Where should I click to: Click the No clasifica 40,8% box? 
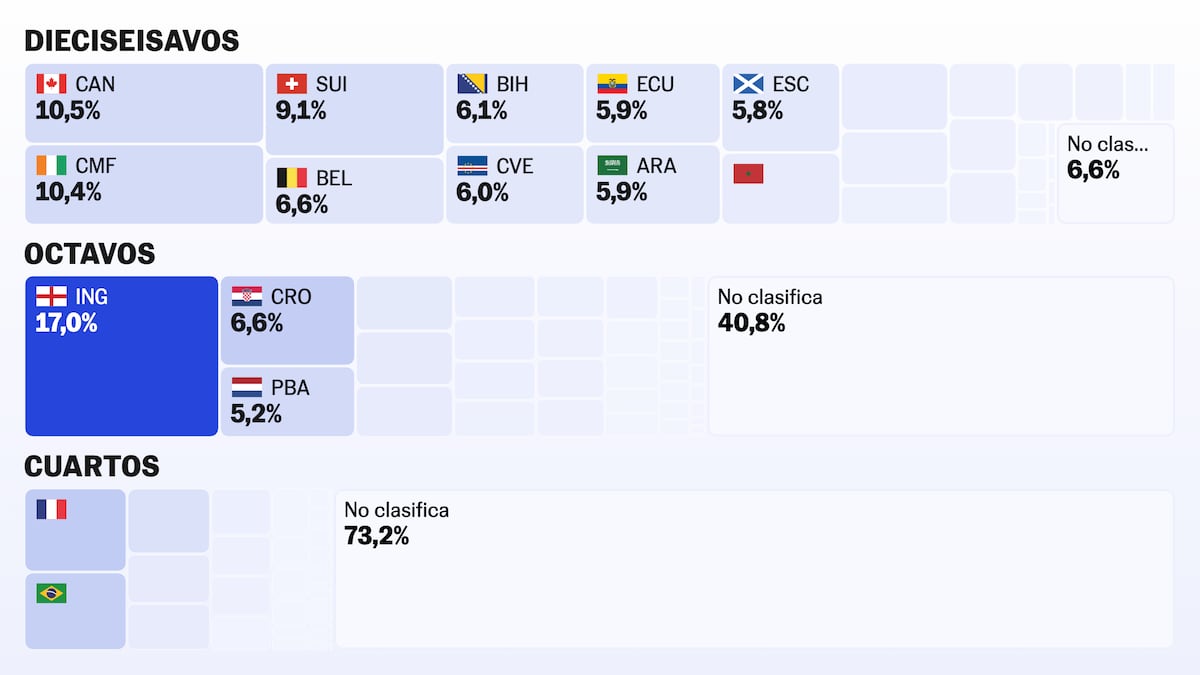941,356
